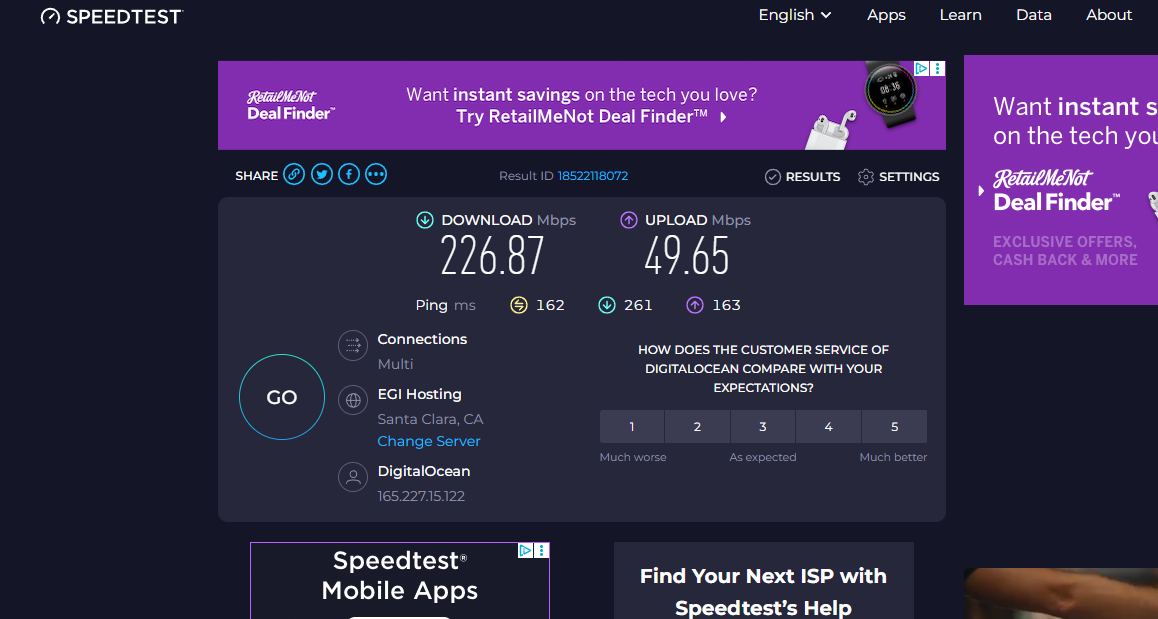Viewport: 1158px width, 619px height.
Task: Open the AdChoices icon on the top banner
Action: coord(922,69)
